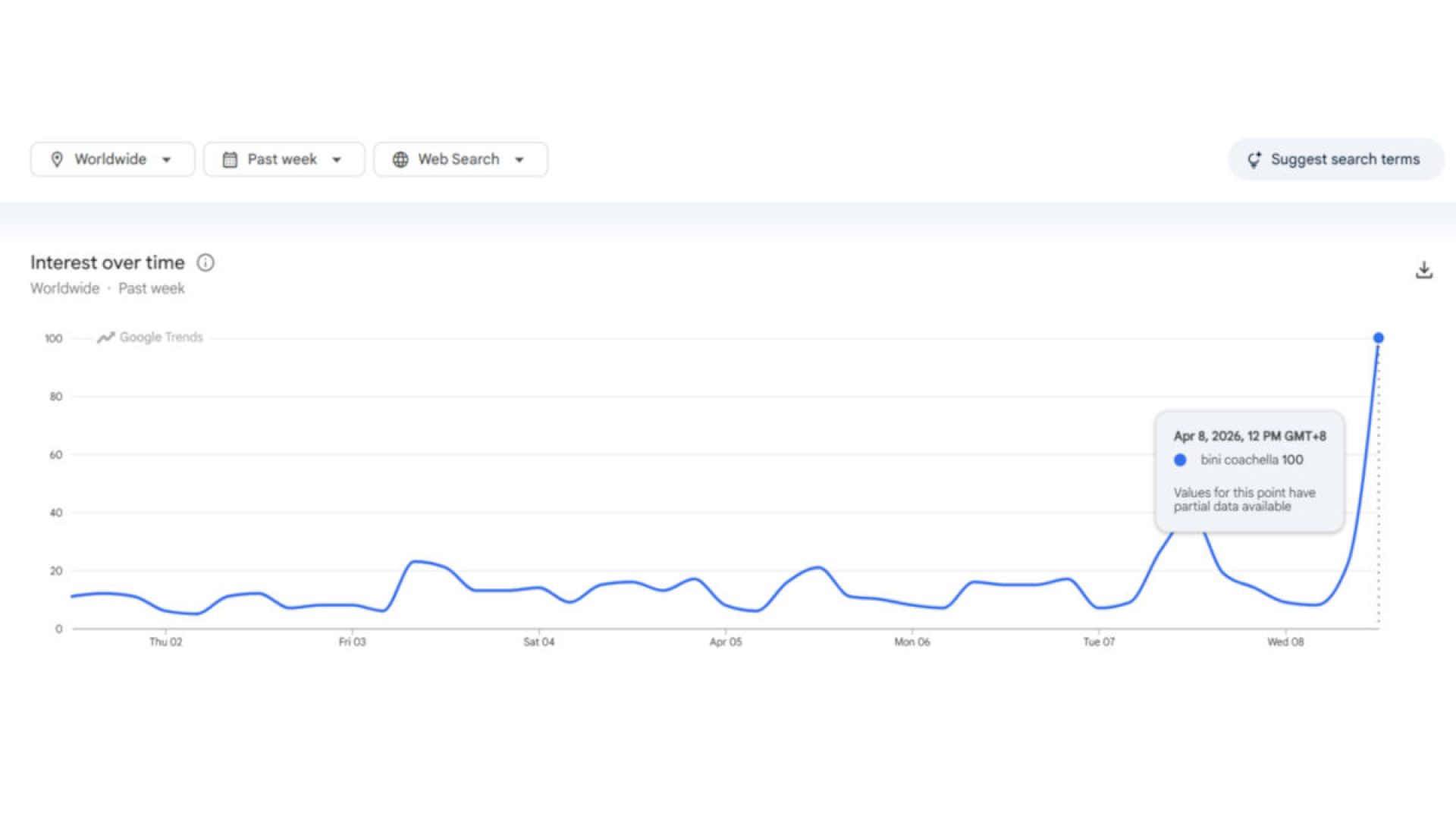Click the 'Worldwide · Past week' chart subtitle
Viewport: 1456px width, 819px height.
point(108,288)
